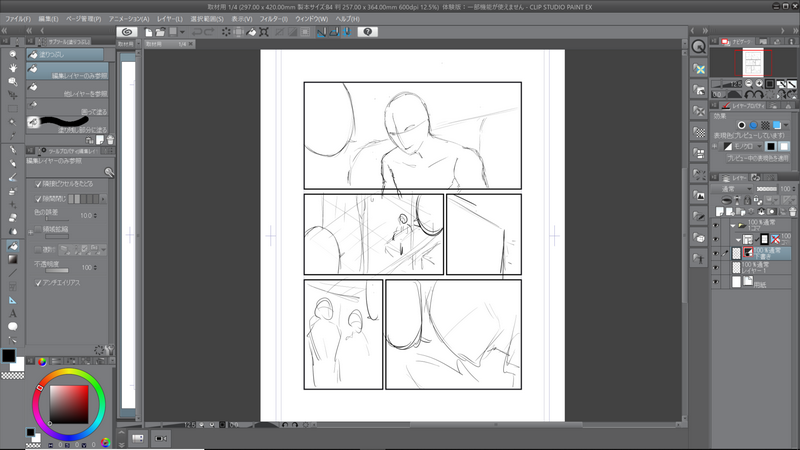Open layer effect color dropdown arrow
This screenshot has height=450, width=800.
[x=786, y=125]
